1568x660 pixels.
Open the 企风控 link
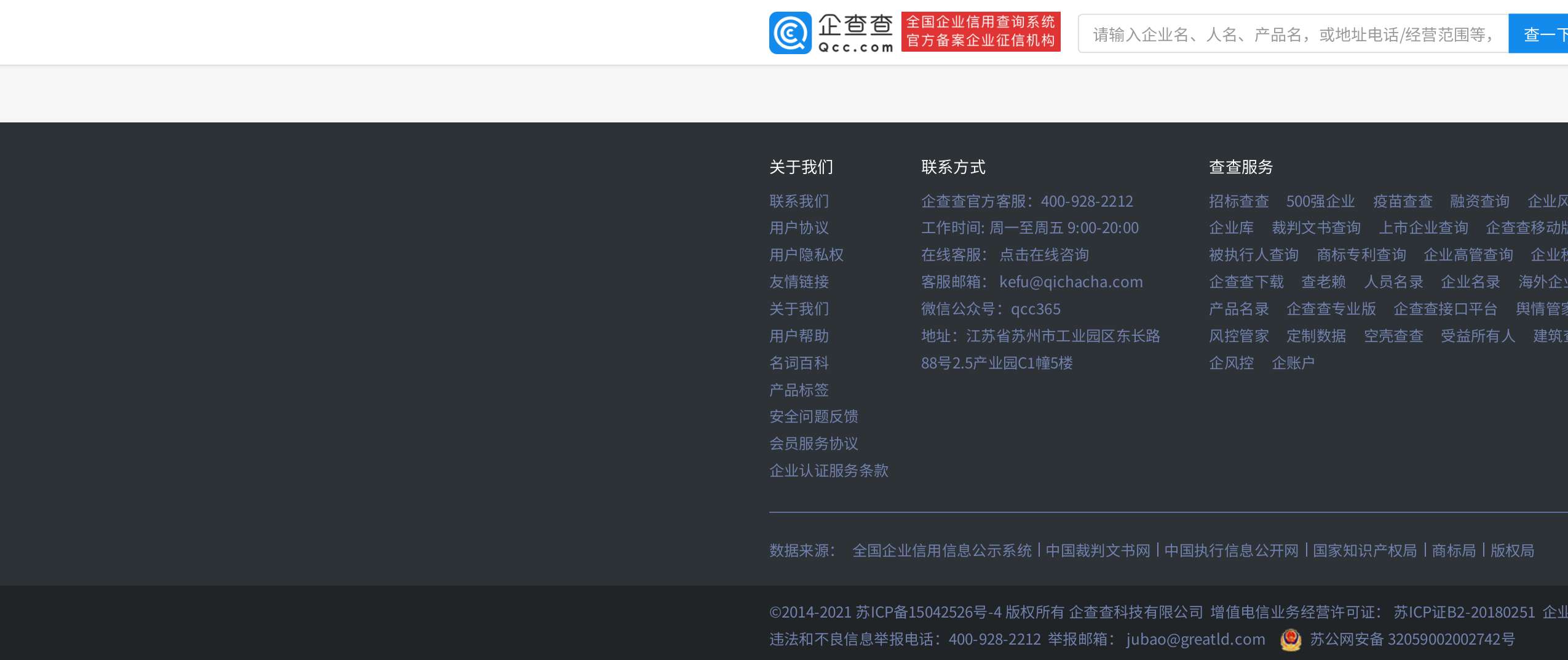point(1231,363)
